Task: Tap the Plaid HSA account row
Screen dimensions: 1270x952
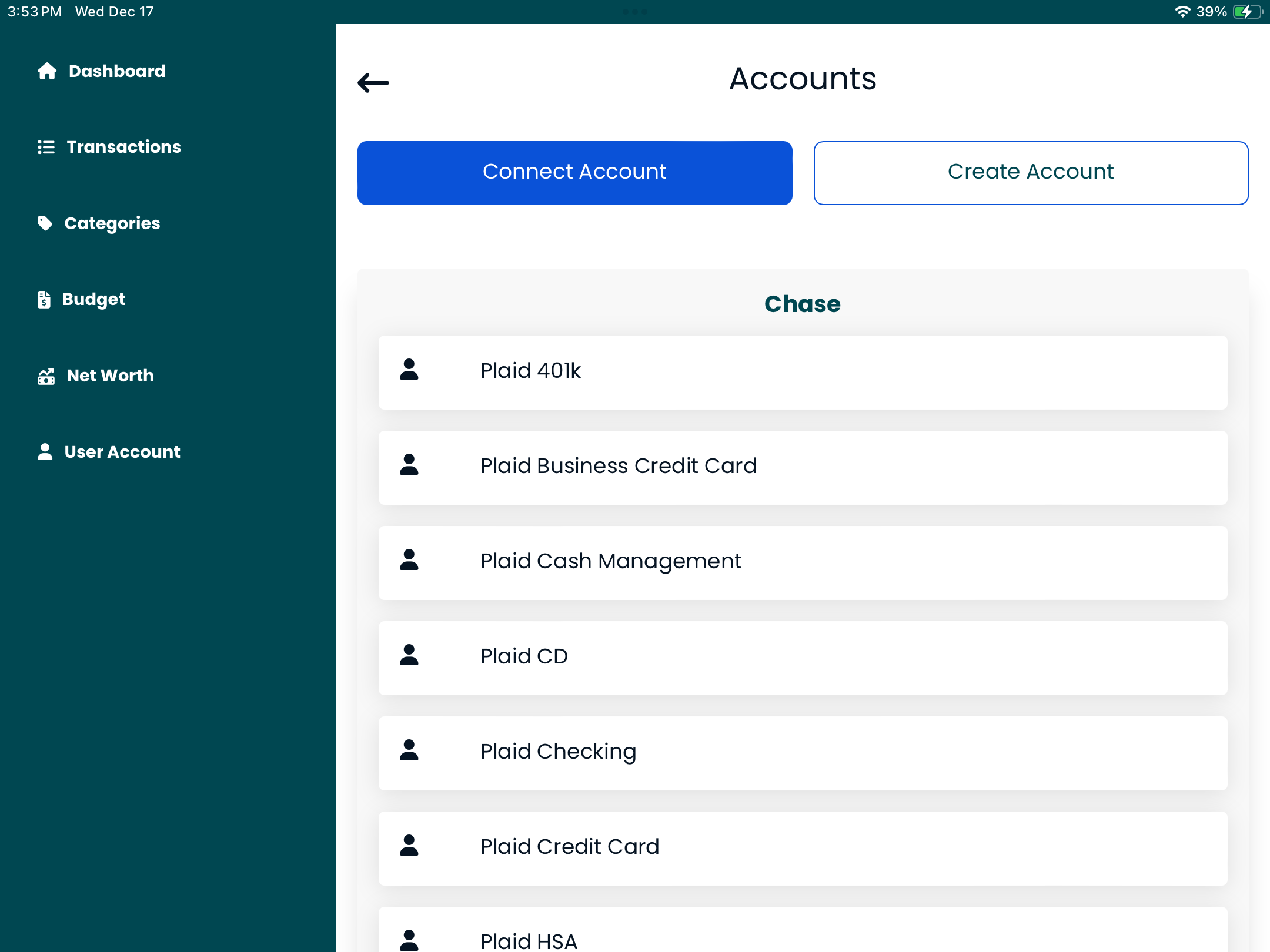Action: tap(803, 934)
